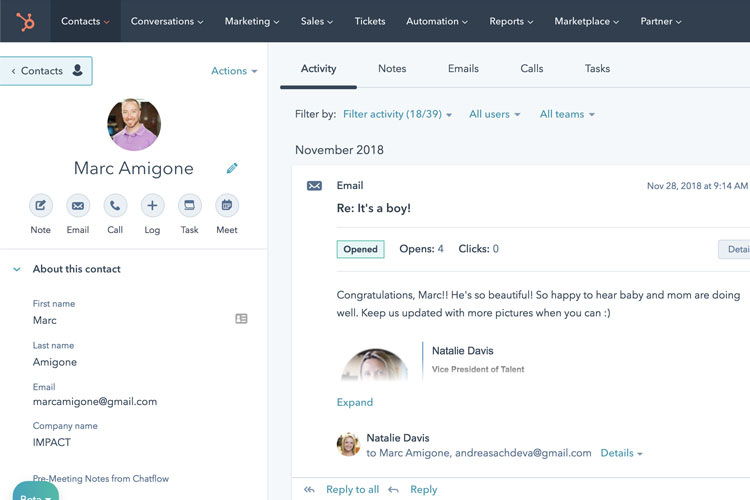Click Marc Amigone's profile photo
This screenshot has height=500, width=750.
(134, 125)
